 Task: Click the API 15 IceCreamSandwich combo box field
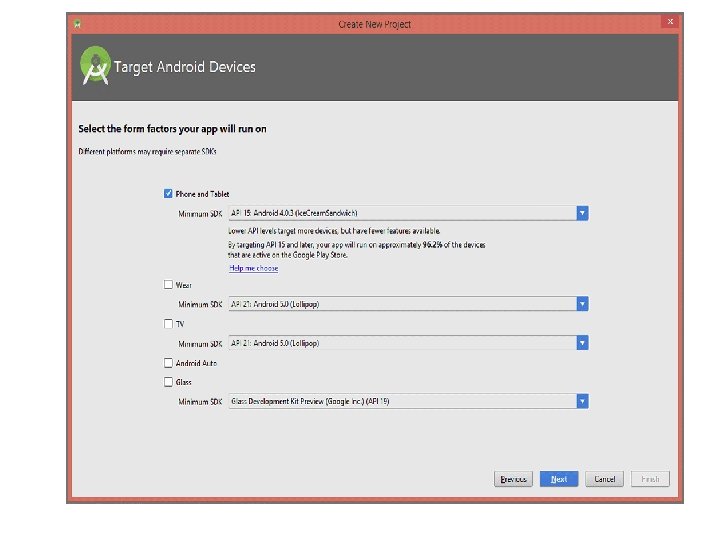(408, 213)
